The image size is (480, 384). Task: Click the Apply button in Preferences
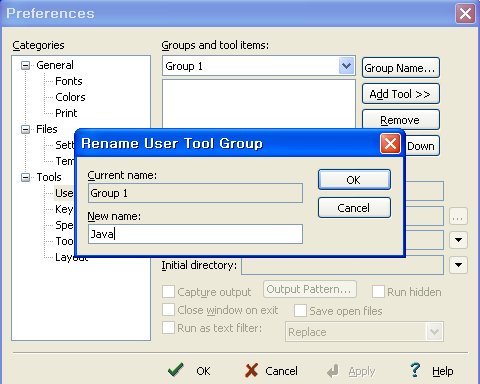(x=351, y=371)
